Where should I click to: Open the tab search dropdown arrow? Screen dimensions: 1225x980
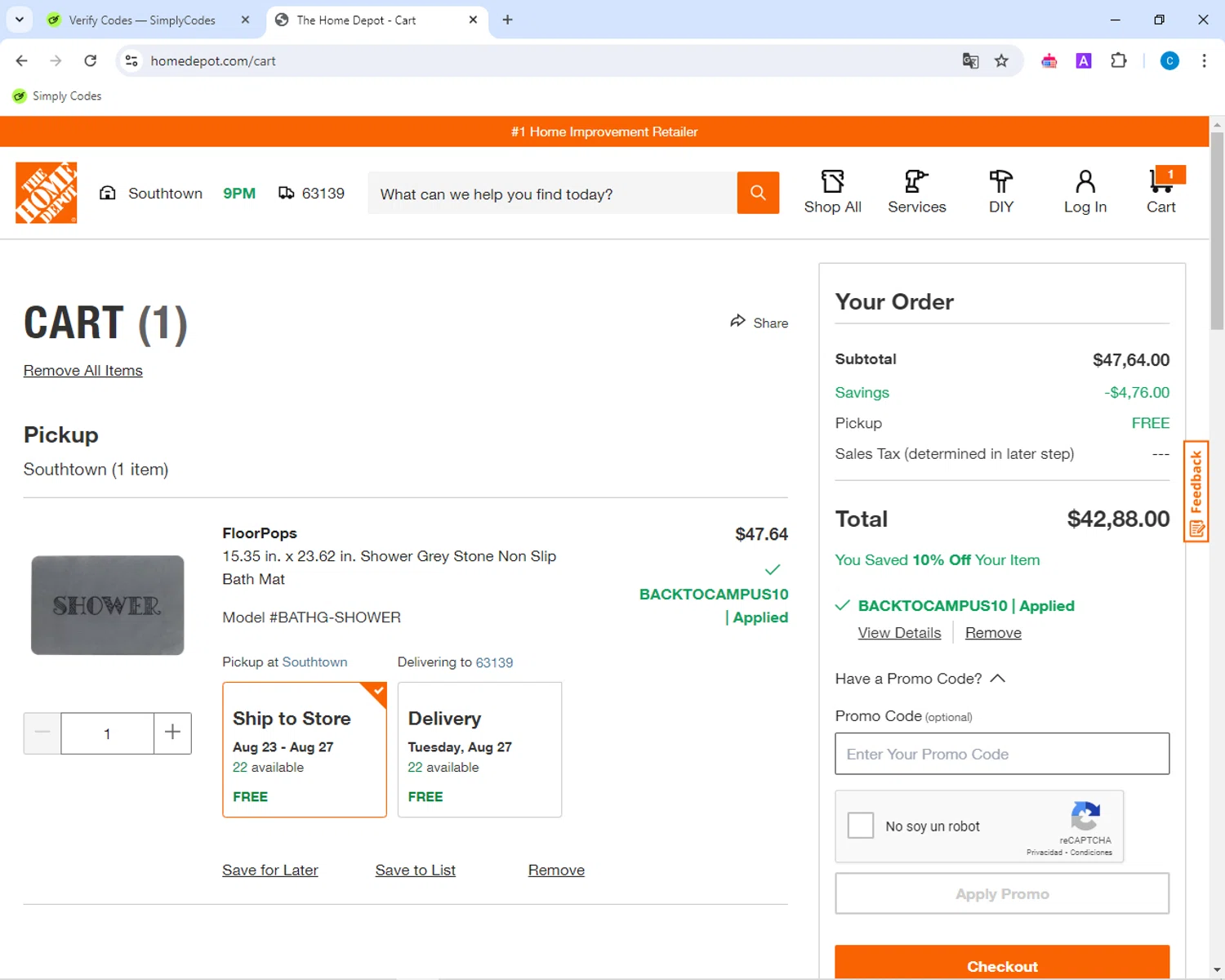[x=20, y=20]
